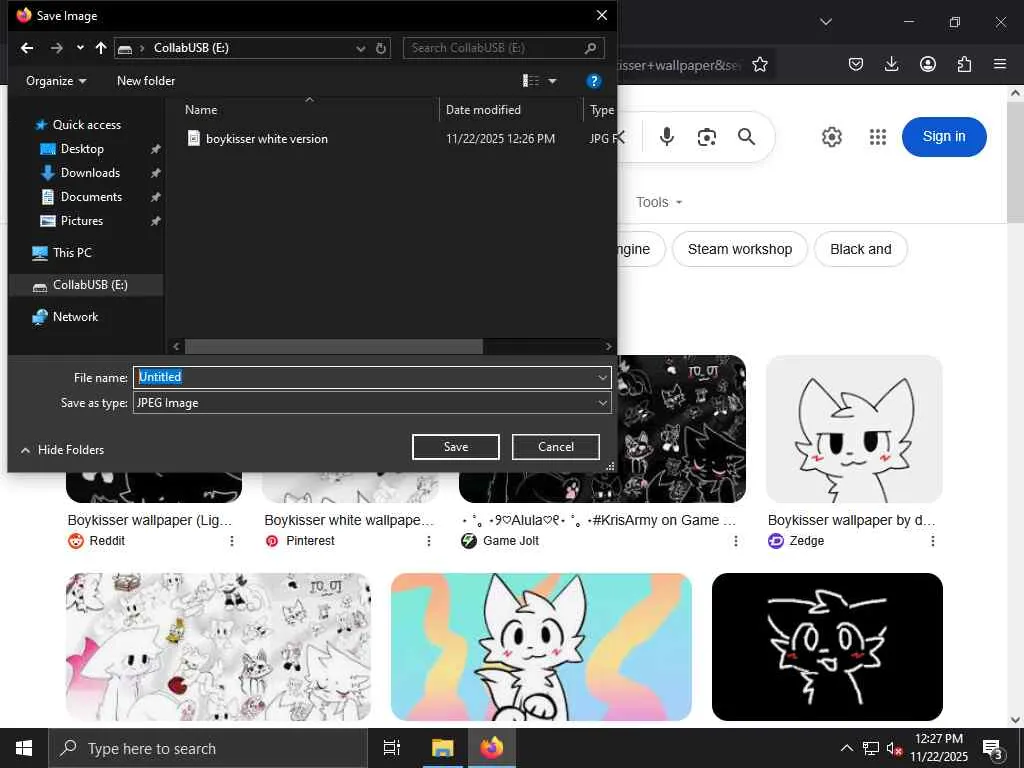Select Network in the navigation pane
This screenshot has height=768, width=1024.
(x=75, y=317)
